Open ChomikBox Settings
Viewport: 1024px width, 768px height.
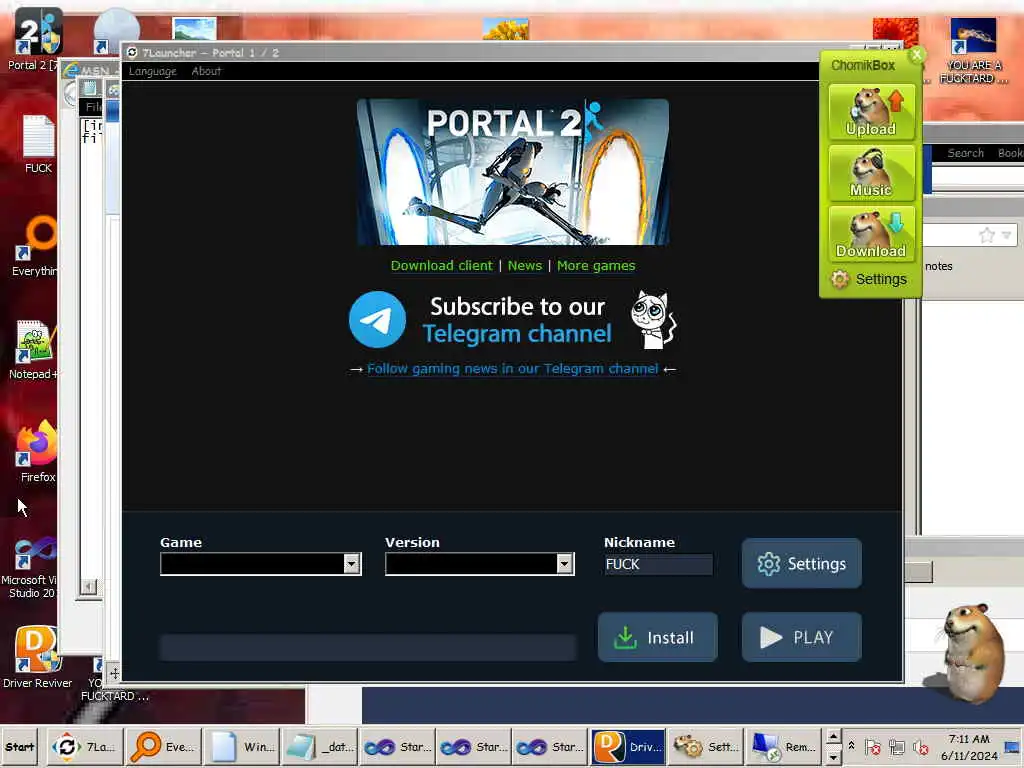869,280
